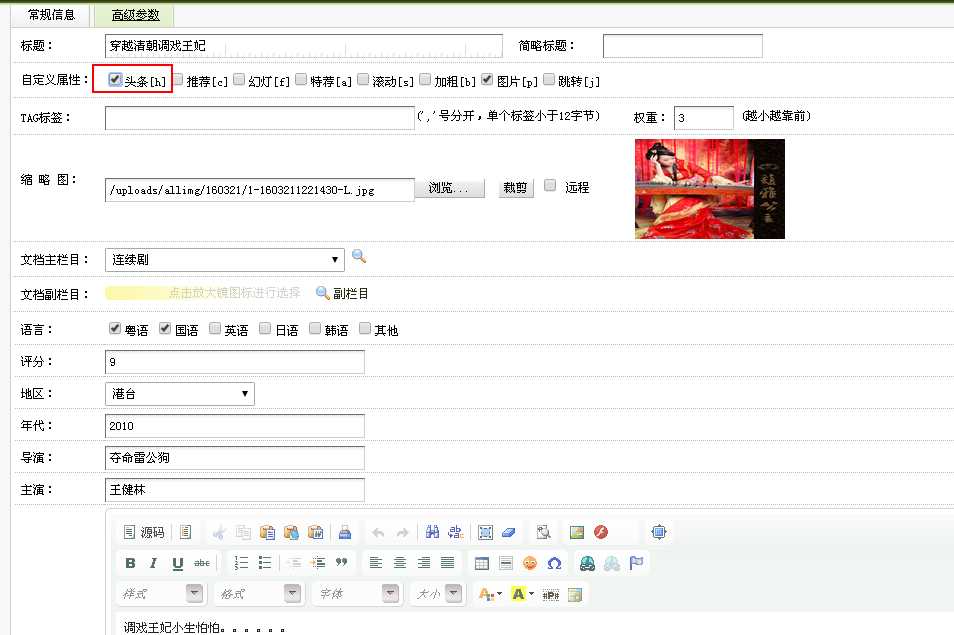The image size is (954, 635).
Task: Click the Paste as plain text icon
Action: pyautogui.click(x=291, y=533)
